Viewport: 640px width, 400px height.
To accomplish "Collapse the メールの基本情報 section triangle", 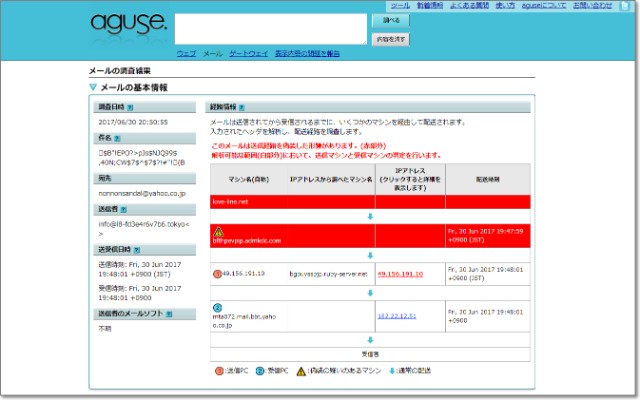I will [93, 87].
